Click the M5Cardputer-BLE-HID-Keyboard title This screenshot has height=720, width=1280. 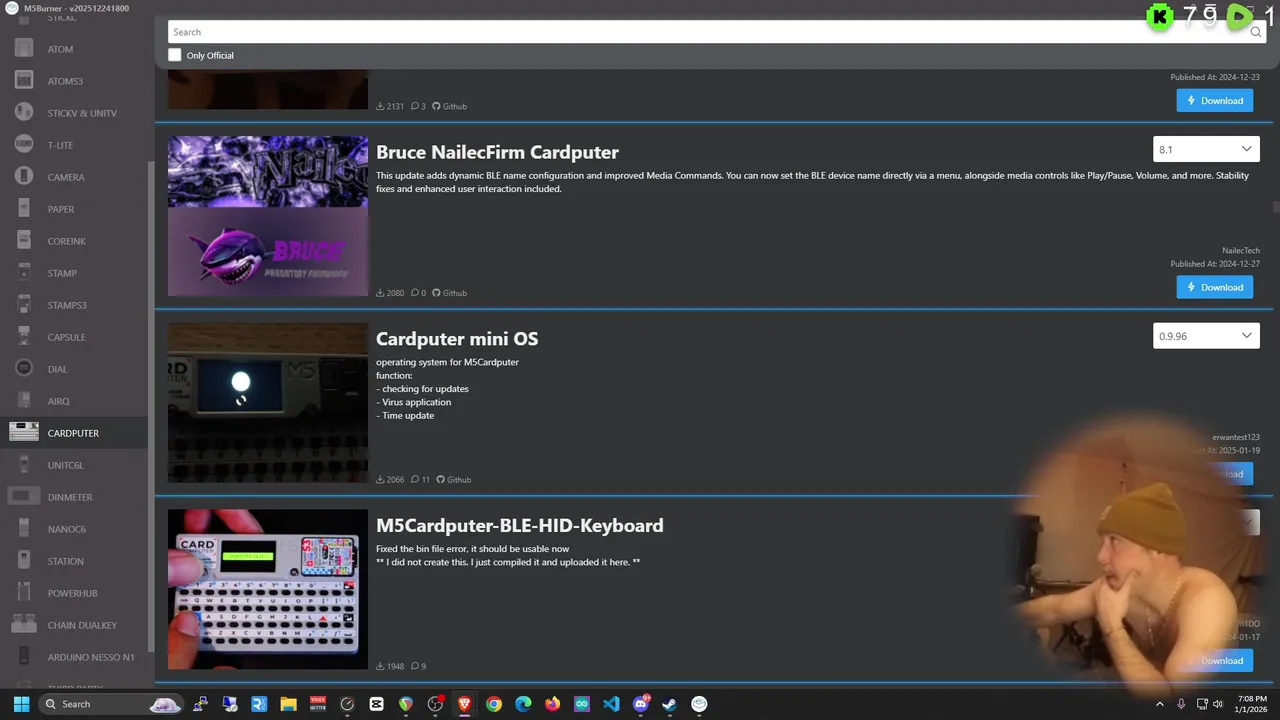click(520, 525)
